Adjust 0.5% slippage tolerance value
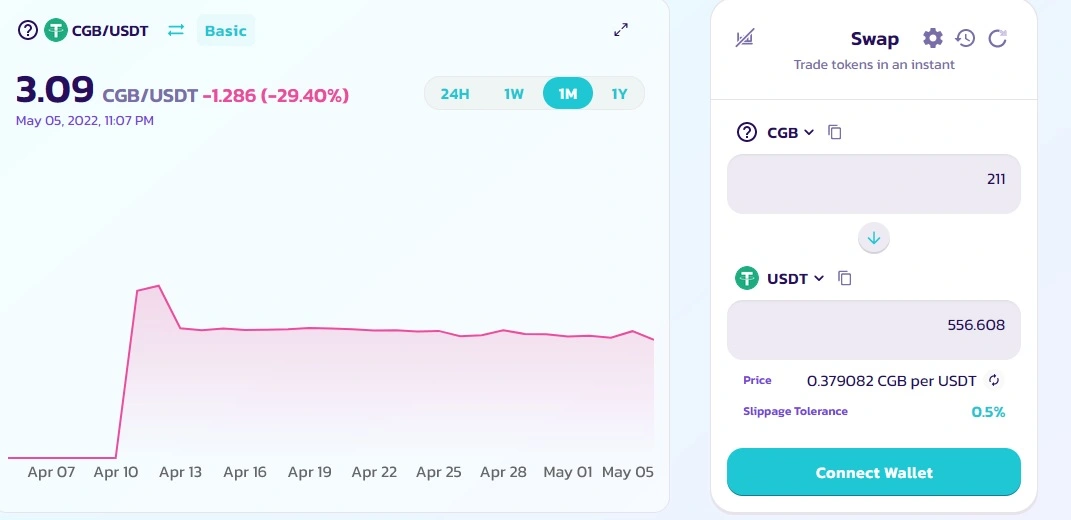Screen dimensions: 1071x520 tap(988, 412)
